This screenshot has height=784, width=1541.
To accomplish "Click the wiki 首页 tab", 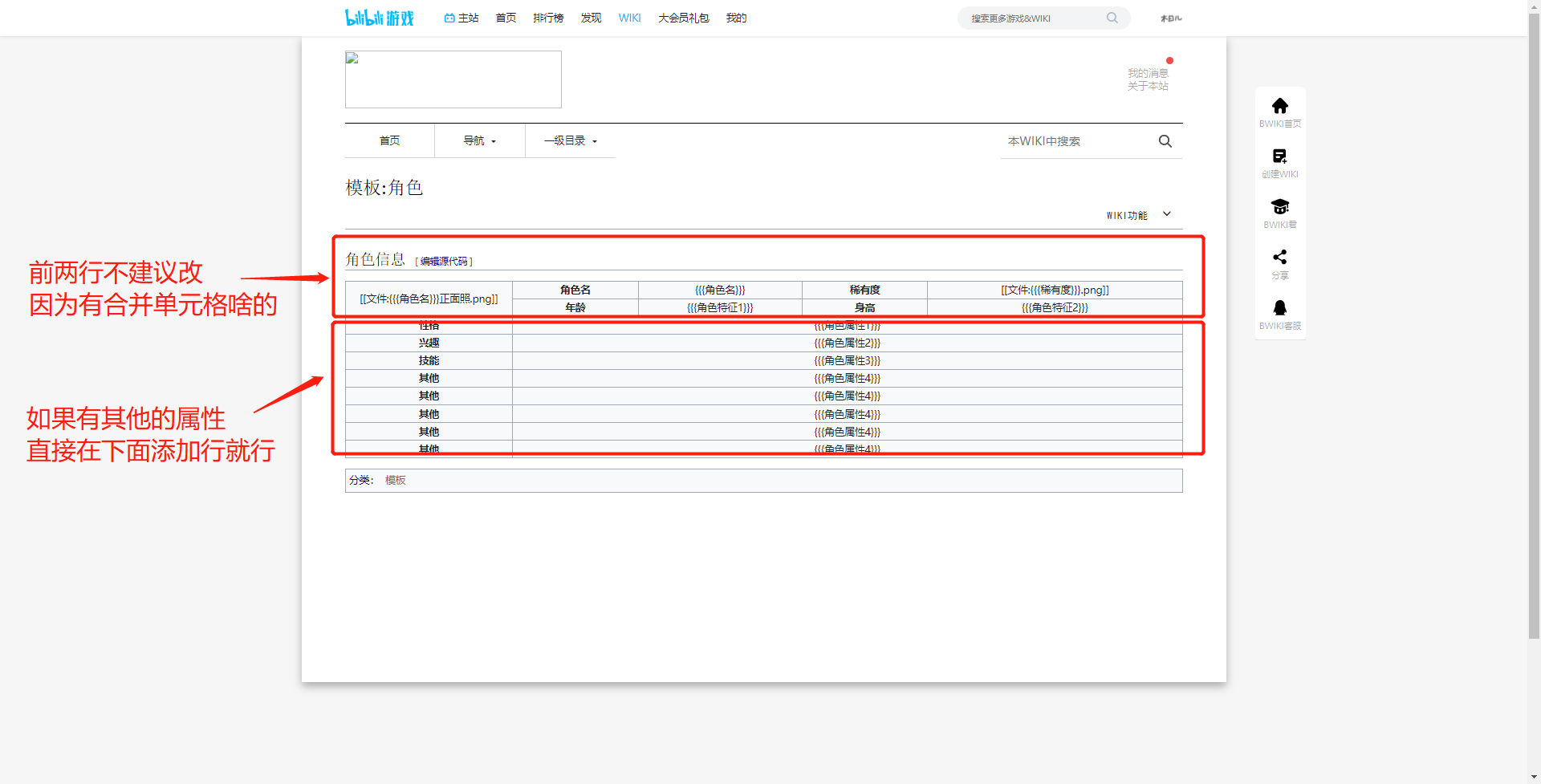I will point(389,140).
